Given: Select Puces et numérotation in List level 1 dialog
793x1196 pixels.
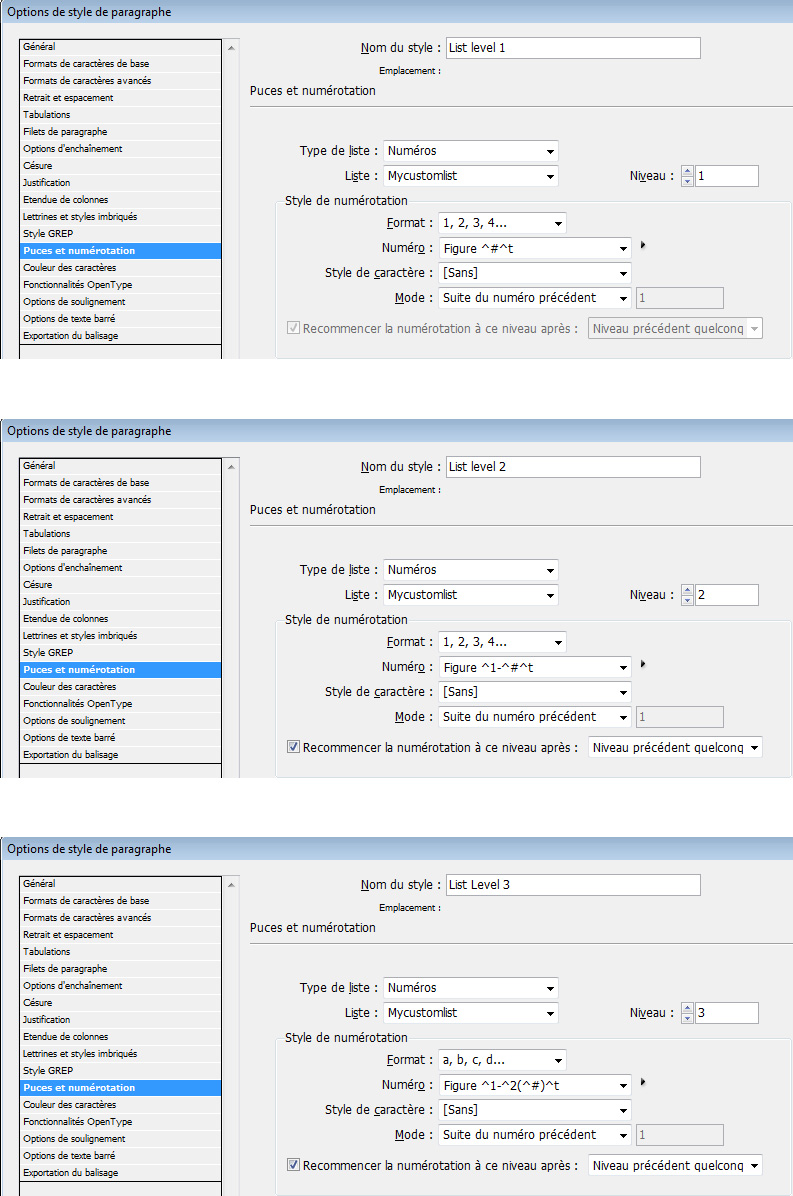Looking at the screenshot, I should pos(120,251).
